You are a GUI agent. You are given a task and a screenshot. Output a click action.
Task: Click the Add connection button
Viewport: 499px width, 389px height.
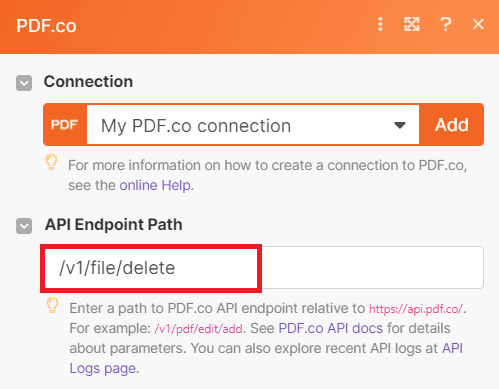[452, 125]
